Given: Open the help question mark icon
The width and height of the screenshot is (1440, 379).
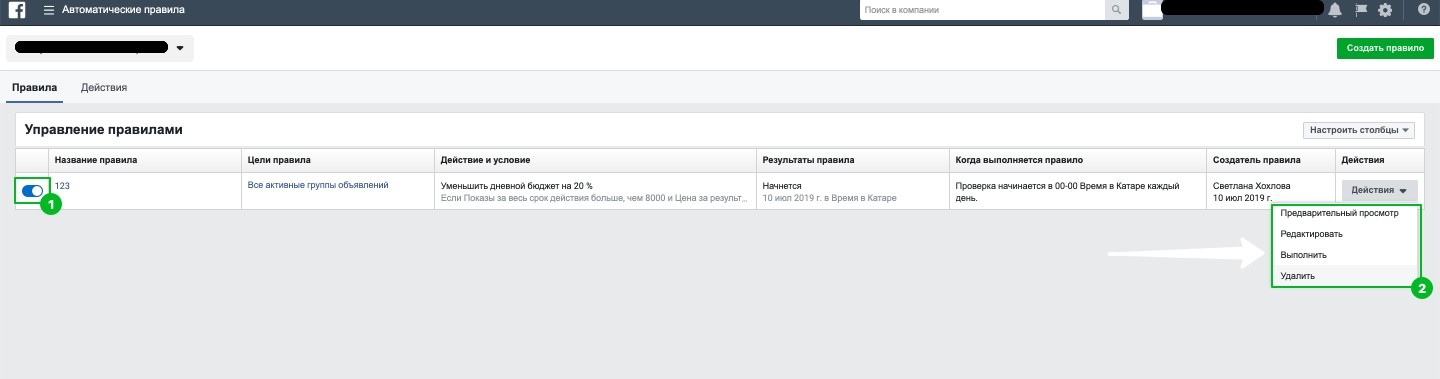Looking at the screenshot, I should click(x=1423, y=10).
